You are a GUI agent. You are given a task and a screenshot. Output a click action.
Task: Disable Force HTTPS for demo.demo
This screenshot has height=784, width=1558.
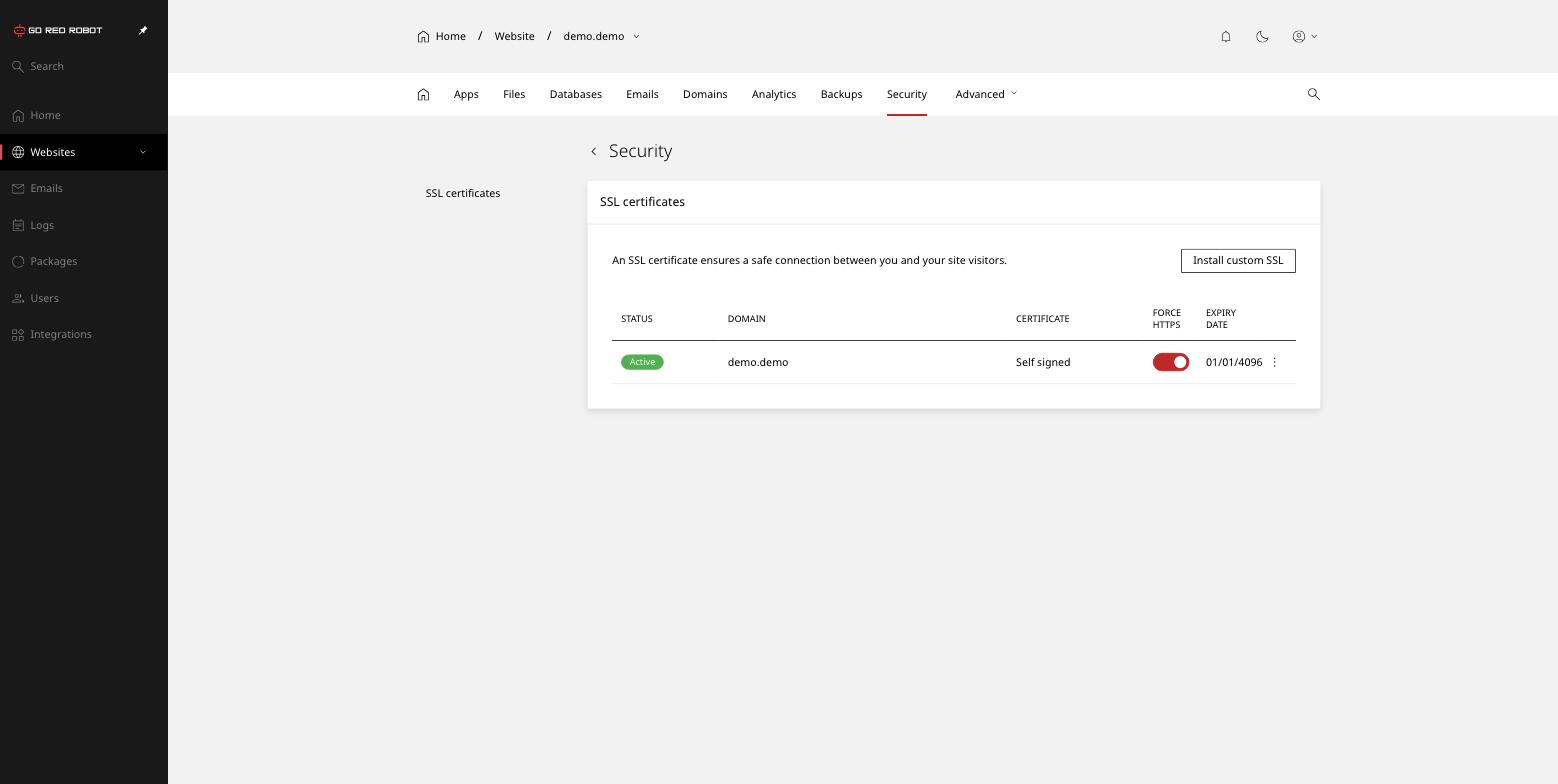[x=1171, y=362]
